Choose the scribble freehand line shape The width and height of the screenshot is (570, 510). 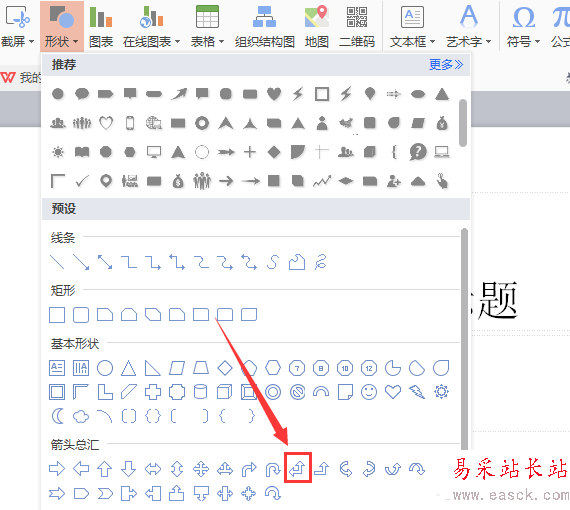pos(321,262)
